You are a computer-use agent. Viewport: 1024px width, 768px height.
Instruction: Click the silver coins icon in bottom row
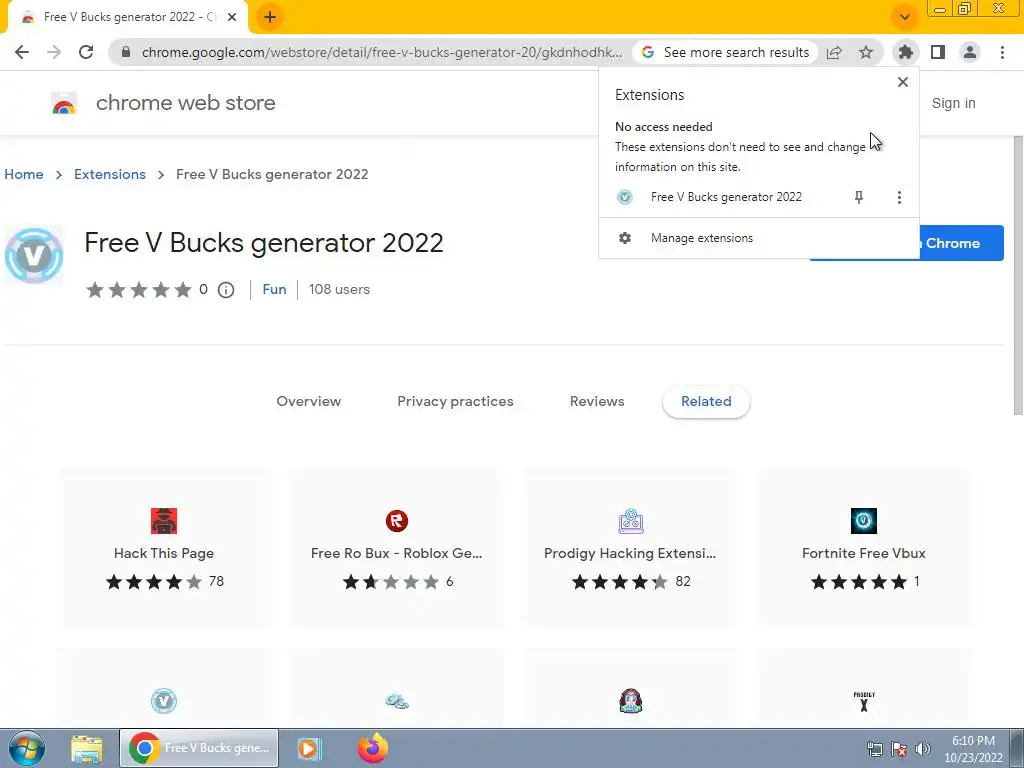(x=396, y=701)
